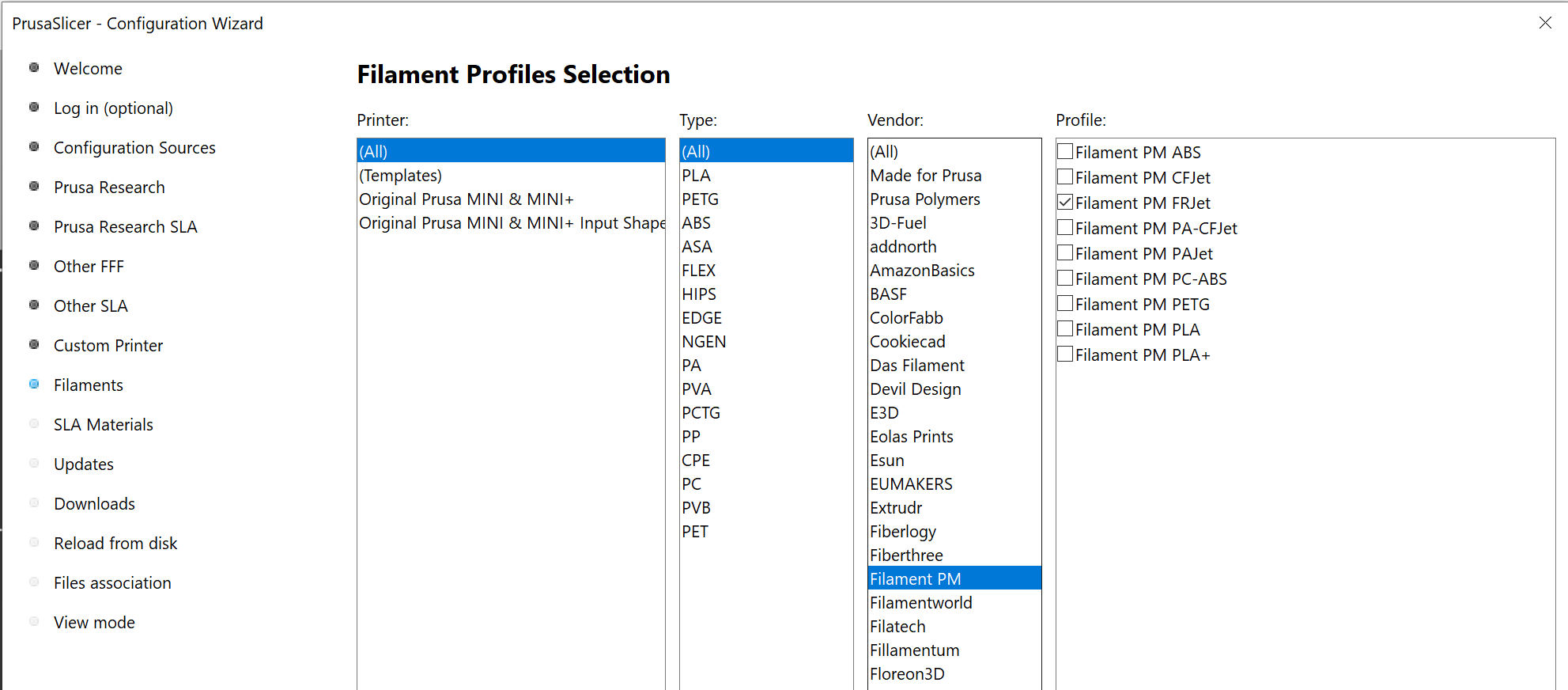
Task: Close the Configuration Wizard window
Action: point(1545,23)
